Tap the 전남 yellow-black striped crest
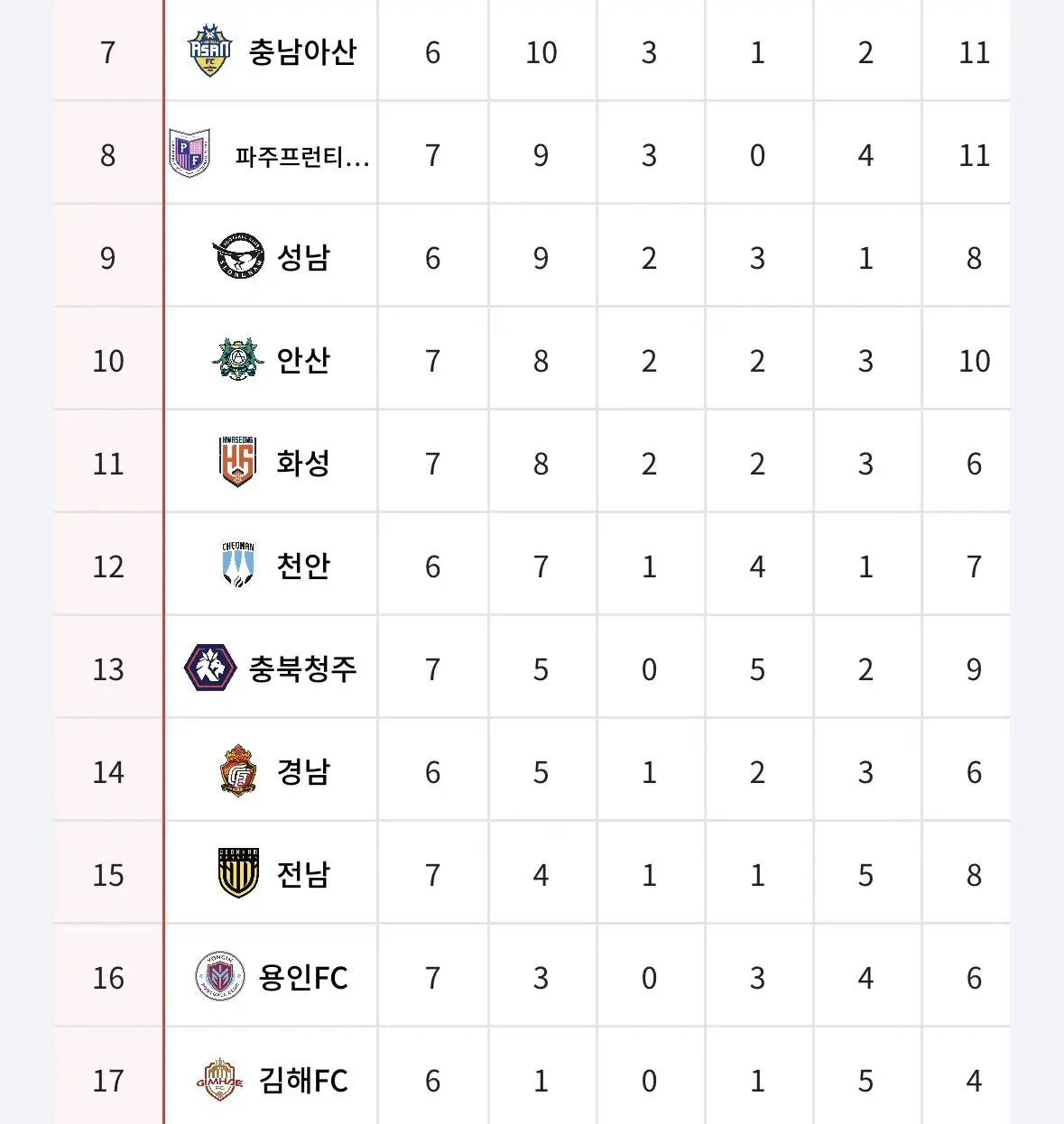1064x1124 pixels. (x=238, y=874)
